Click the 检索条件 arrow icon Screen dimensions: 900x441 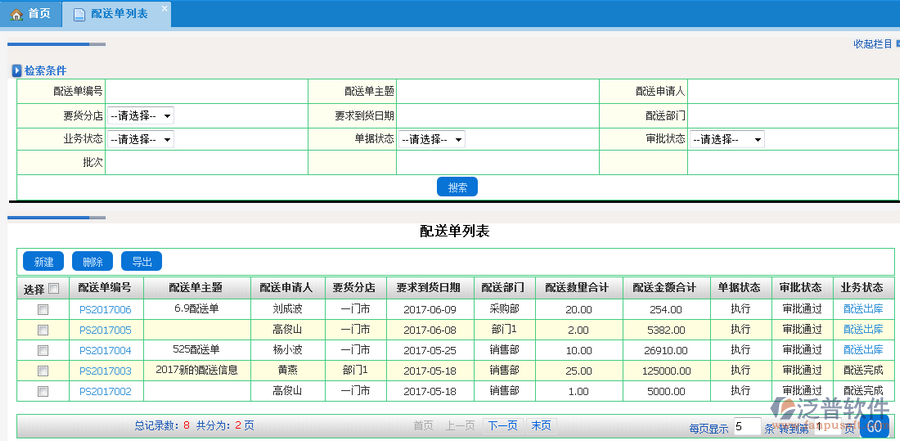(x=16, y=71)
